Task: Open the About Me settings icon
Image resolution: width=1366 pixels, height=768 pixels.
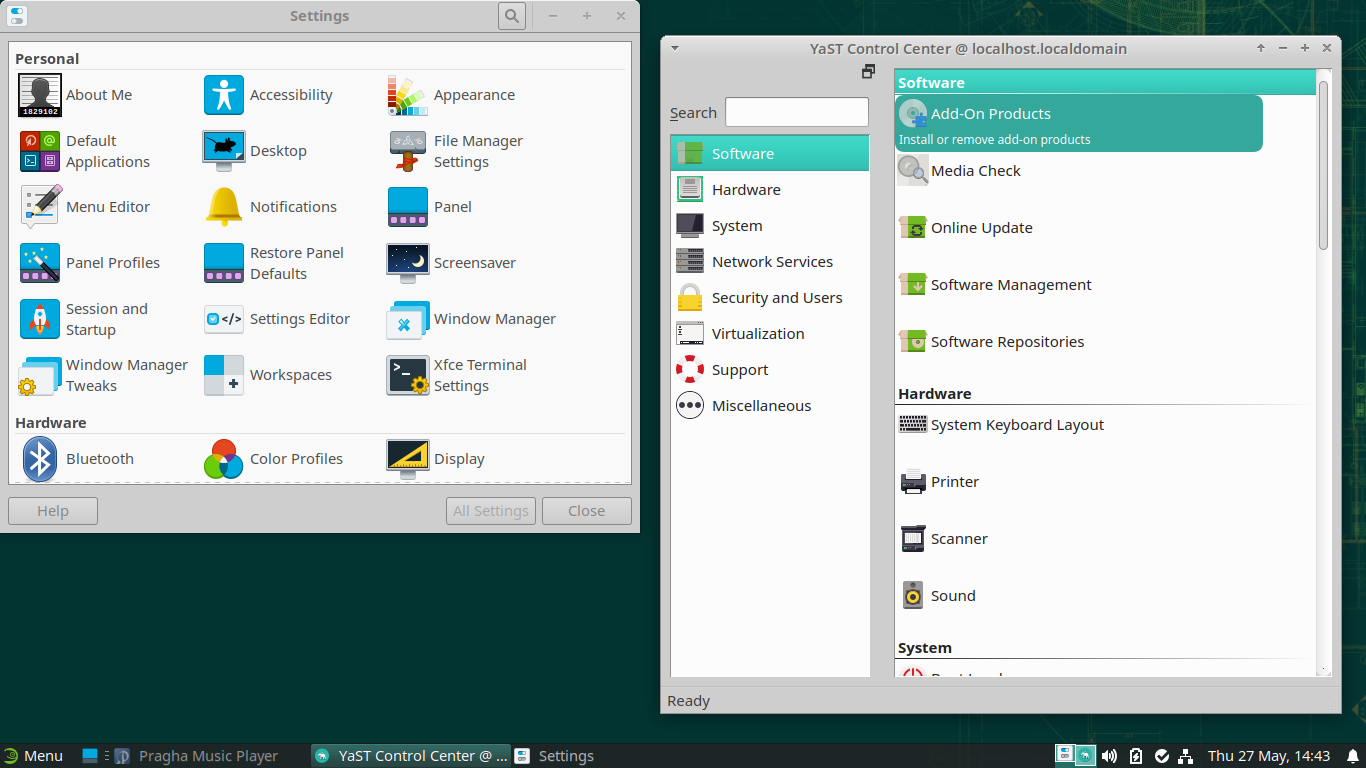Action: pos(40,95)
